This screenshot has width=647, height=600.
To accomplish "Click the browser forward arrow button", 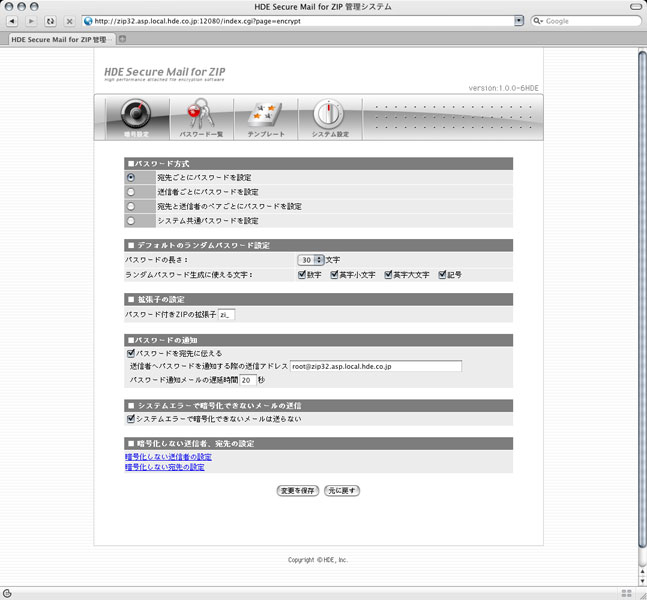I will pyautogui.click(x=31, y=21).
